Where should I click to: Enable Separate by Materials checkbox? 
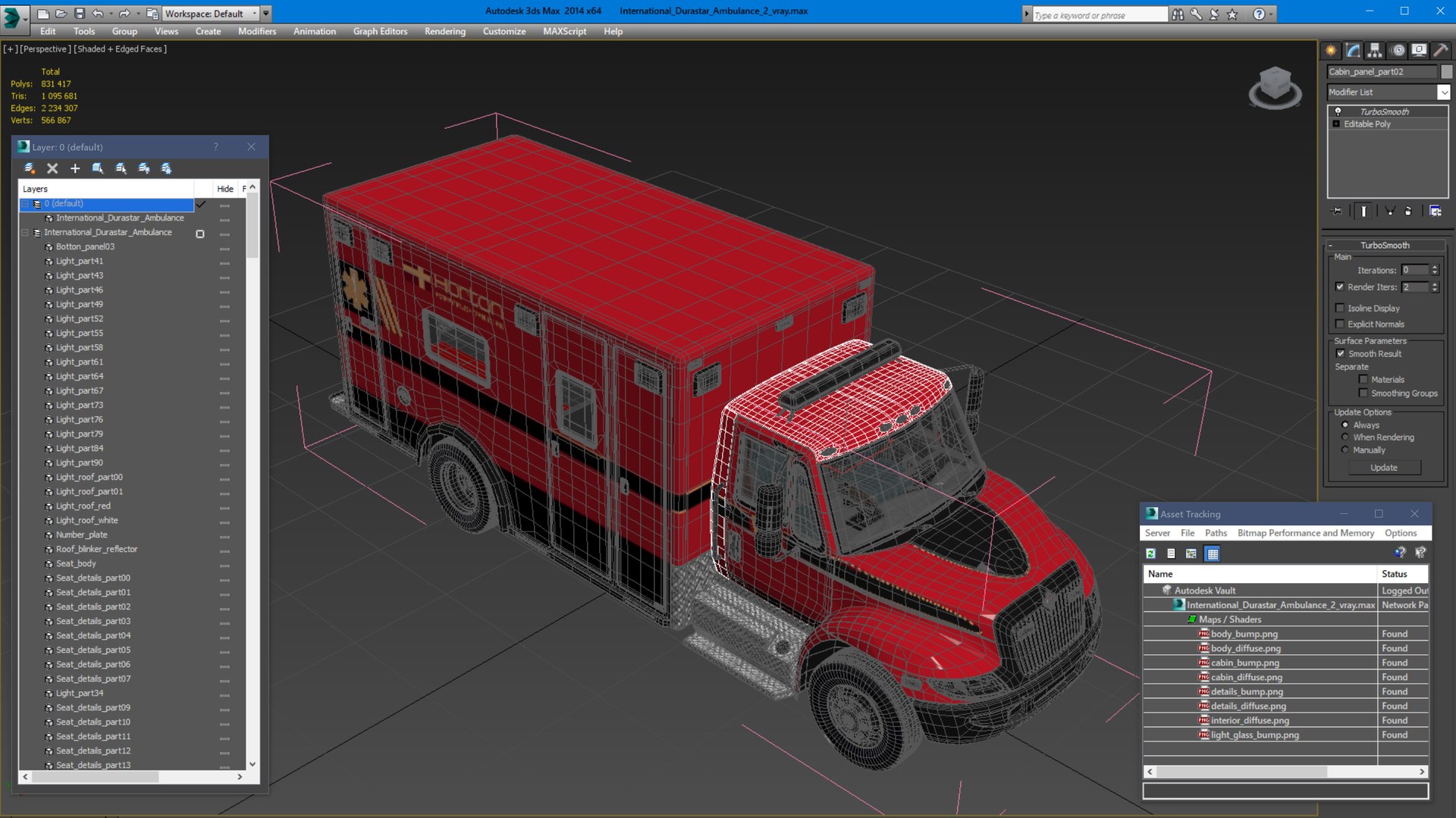tap(1363, 379)
